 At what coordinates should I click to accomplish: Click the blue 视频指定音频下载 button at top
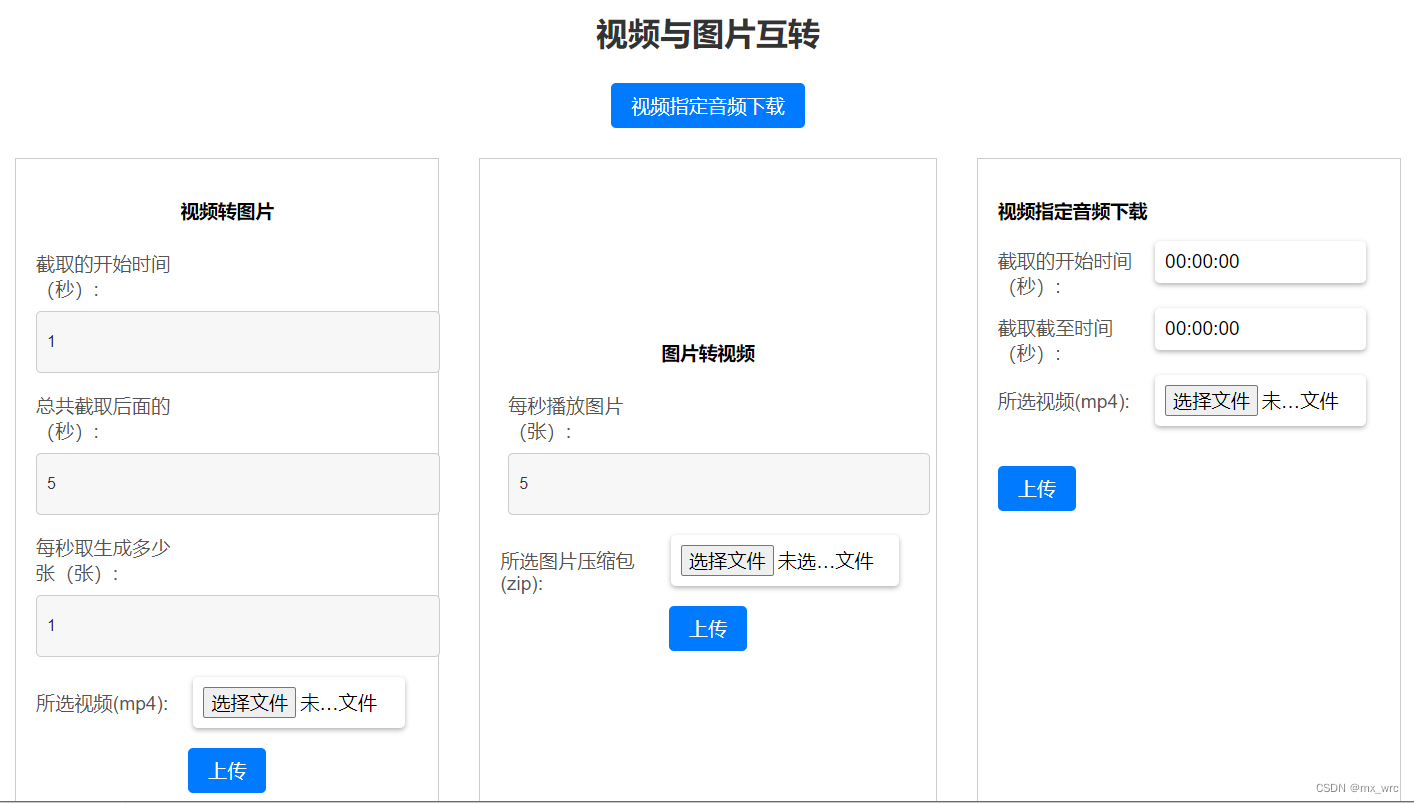coord(707,105)
